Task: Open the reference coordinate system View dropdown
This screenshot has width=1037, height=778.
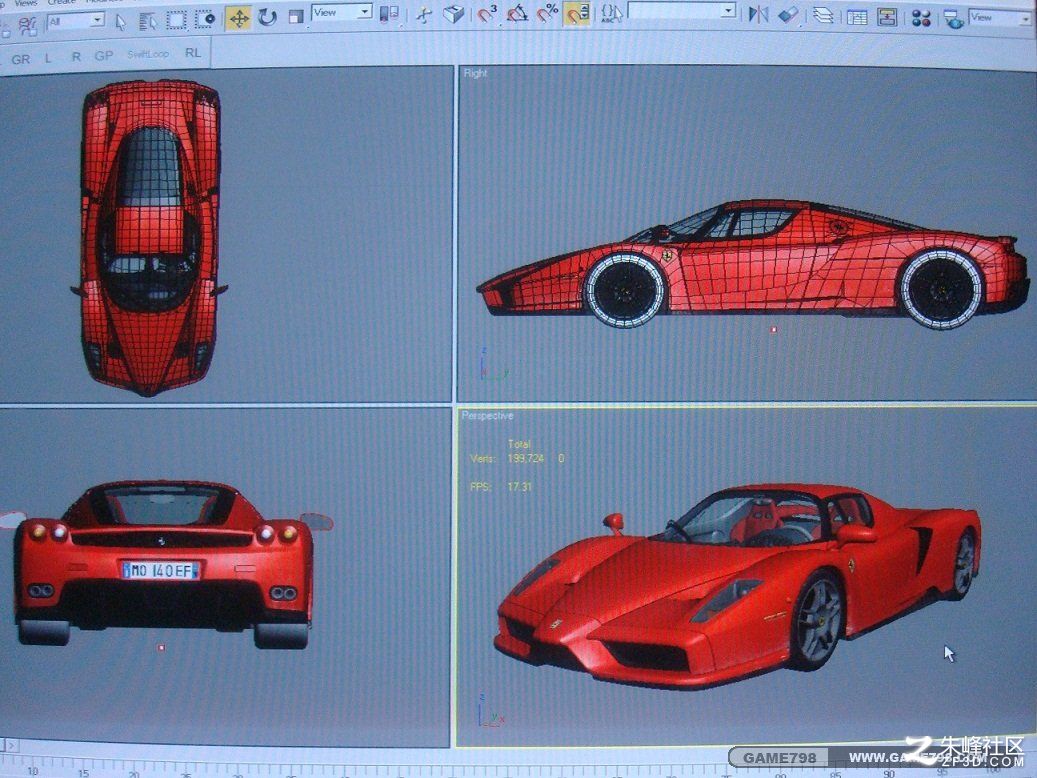Action: pyautogui.click(x=342, y=13)
